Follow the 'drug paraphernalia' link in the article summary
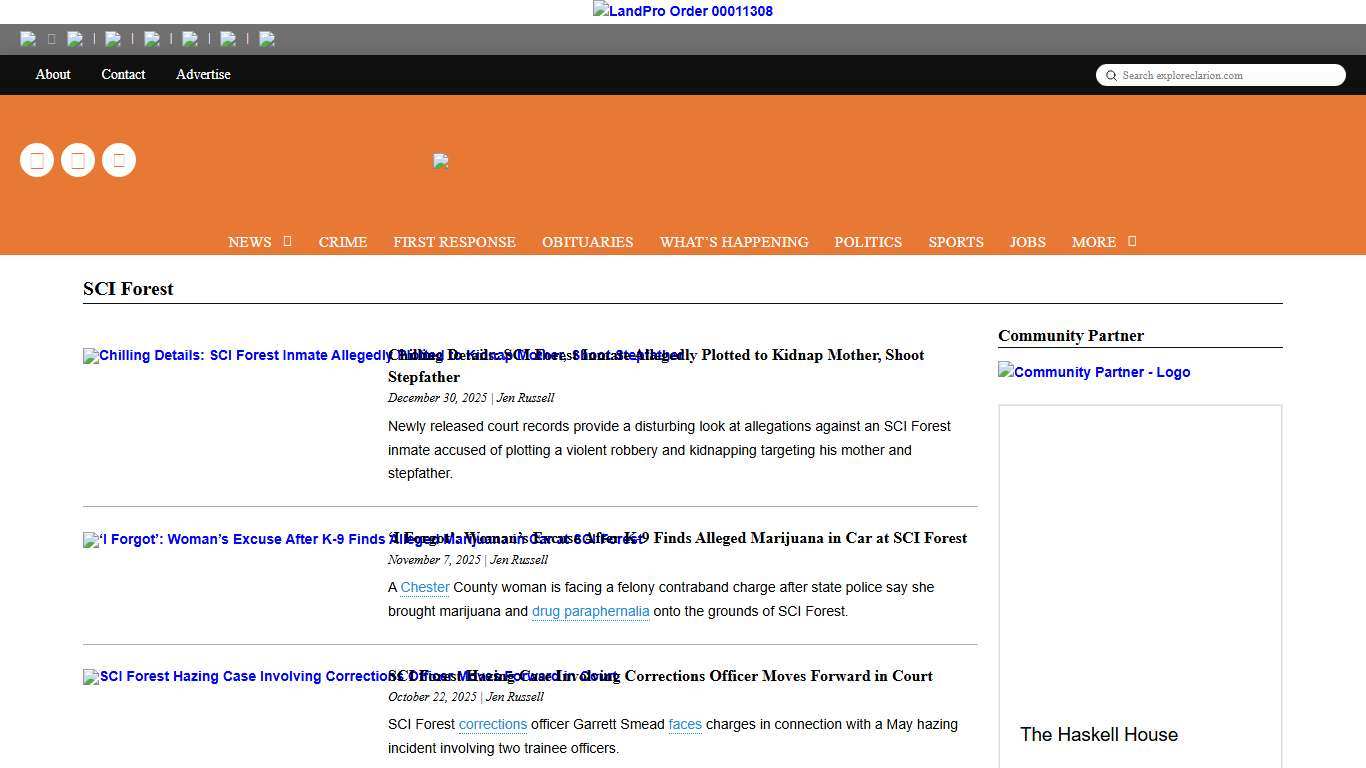This screenshot has width=1366, height=768. pos(590,611)
